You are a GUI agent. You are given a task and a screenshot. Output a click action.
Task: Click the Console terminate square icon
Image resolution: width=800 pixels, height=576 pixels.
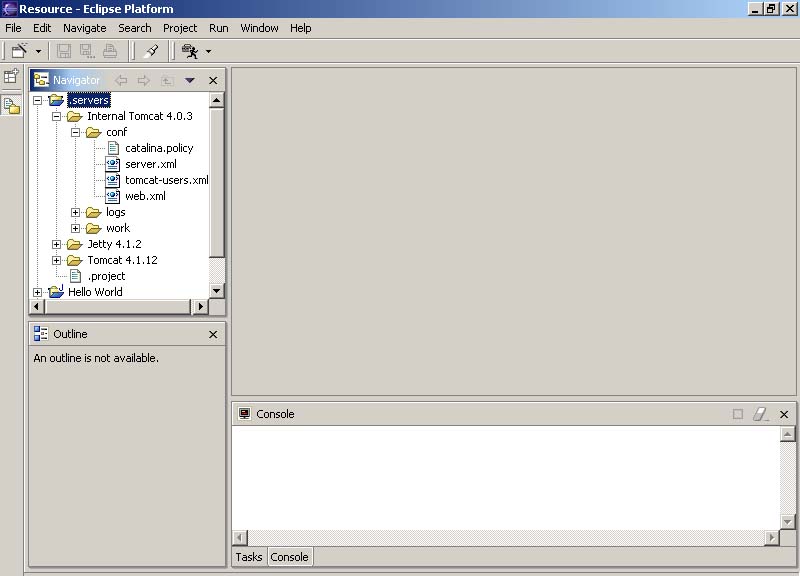(x=738, y=414)
